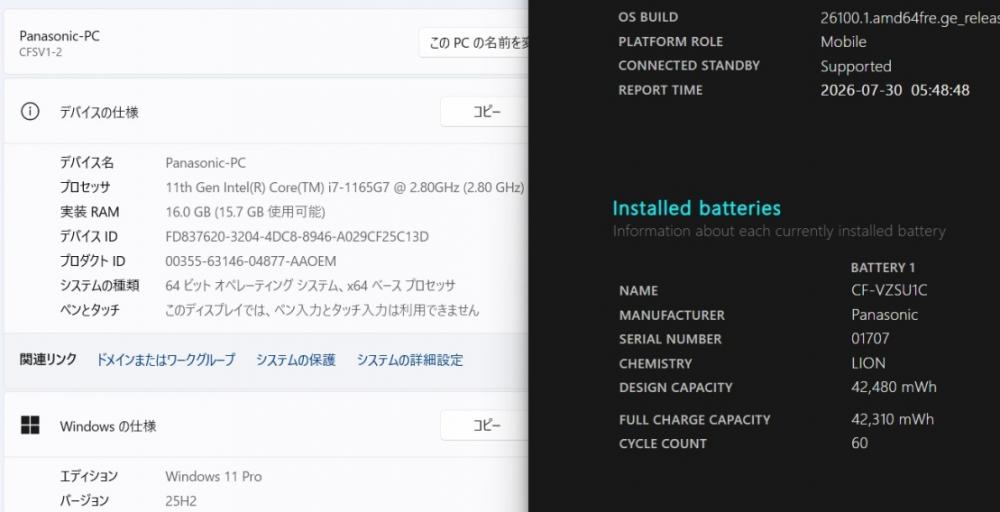Select device ID FD837620-3204-4DC8-8946-A029CF25C13D
Screen dimensions: 1000x512
click(x=297, y=237)
